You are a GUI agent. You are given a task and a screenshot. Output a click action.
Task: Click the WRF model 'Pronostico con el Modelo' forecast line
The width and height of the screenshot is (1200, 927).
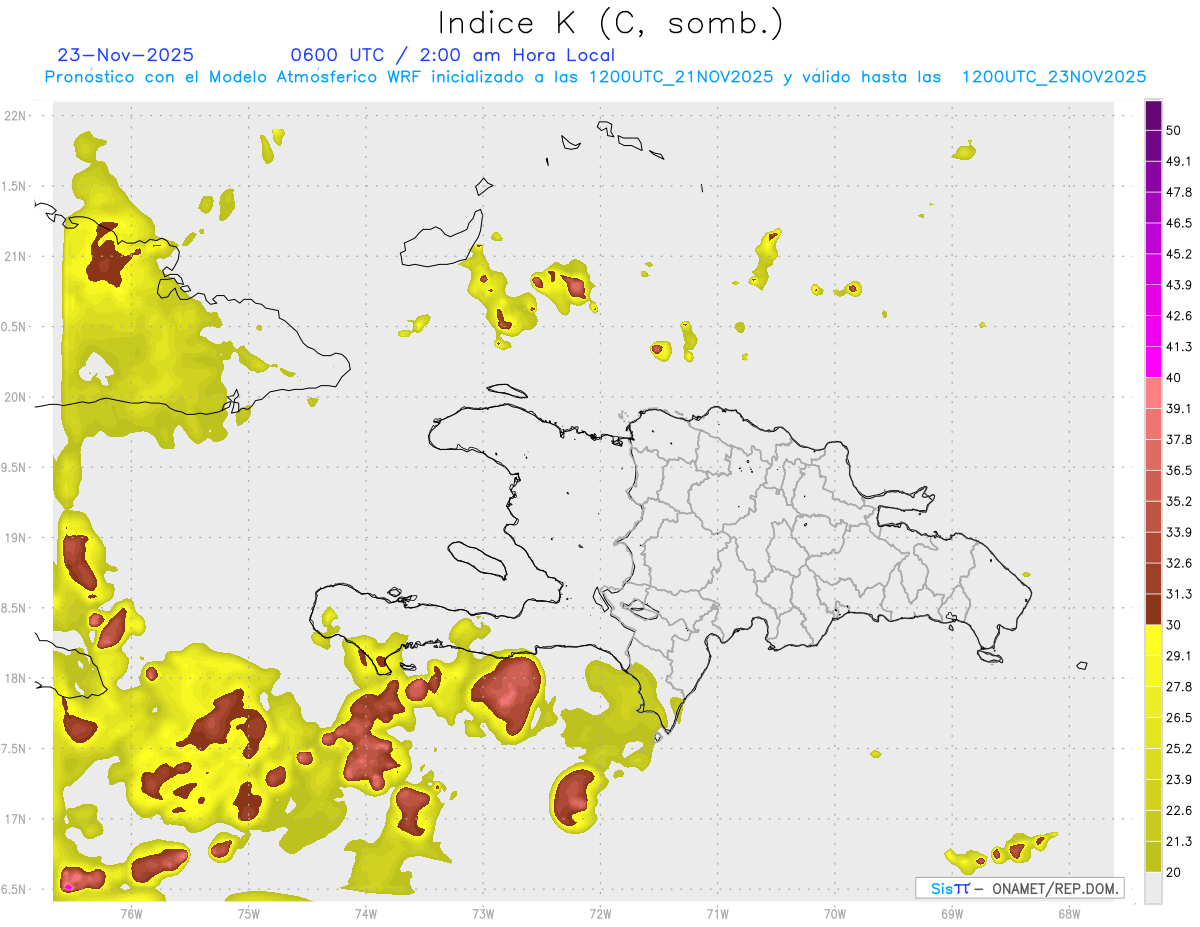click(595, 76)
